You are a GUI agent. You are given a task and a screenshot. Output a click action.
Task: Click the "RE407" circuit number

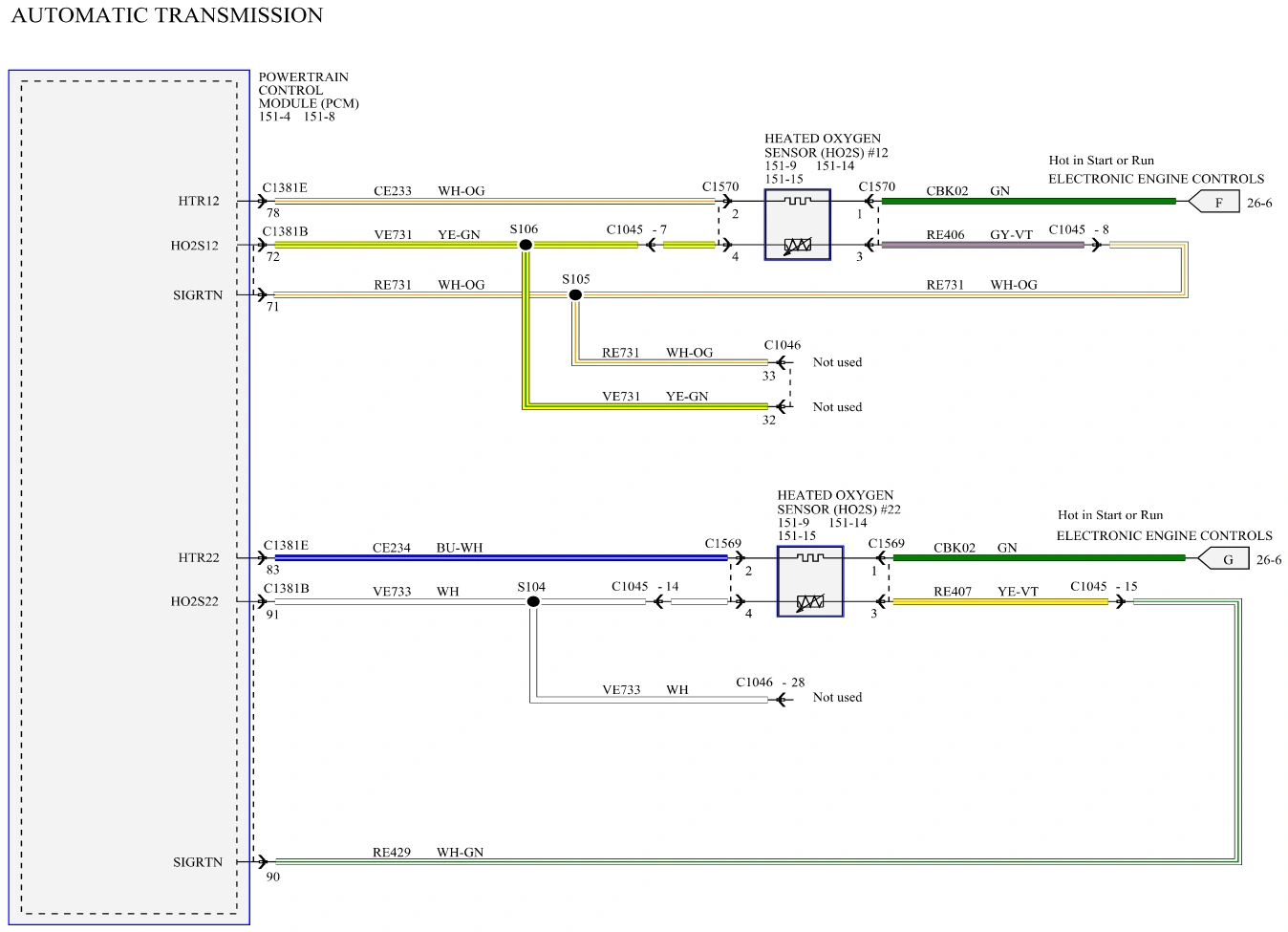coord(953,592)
